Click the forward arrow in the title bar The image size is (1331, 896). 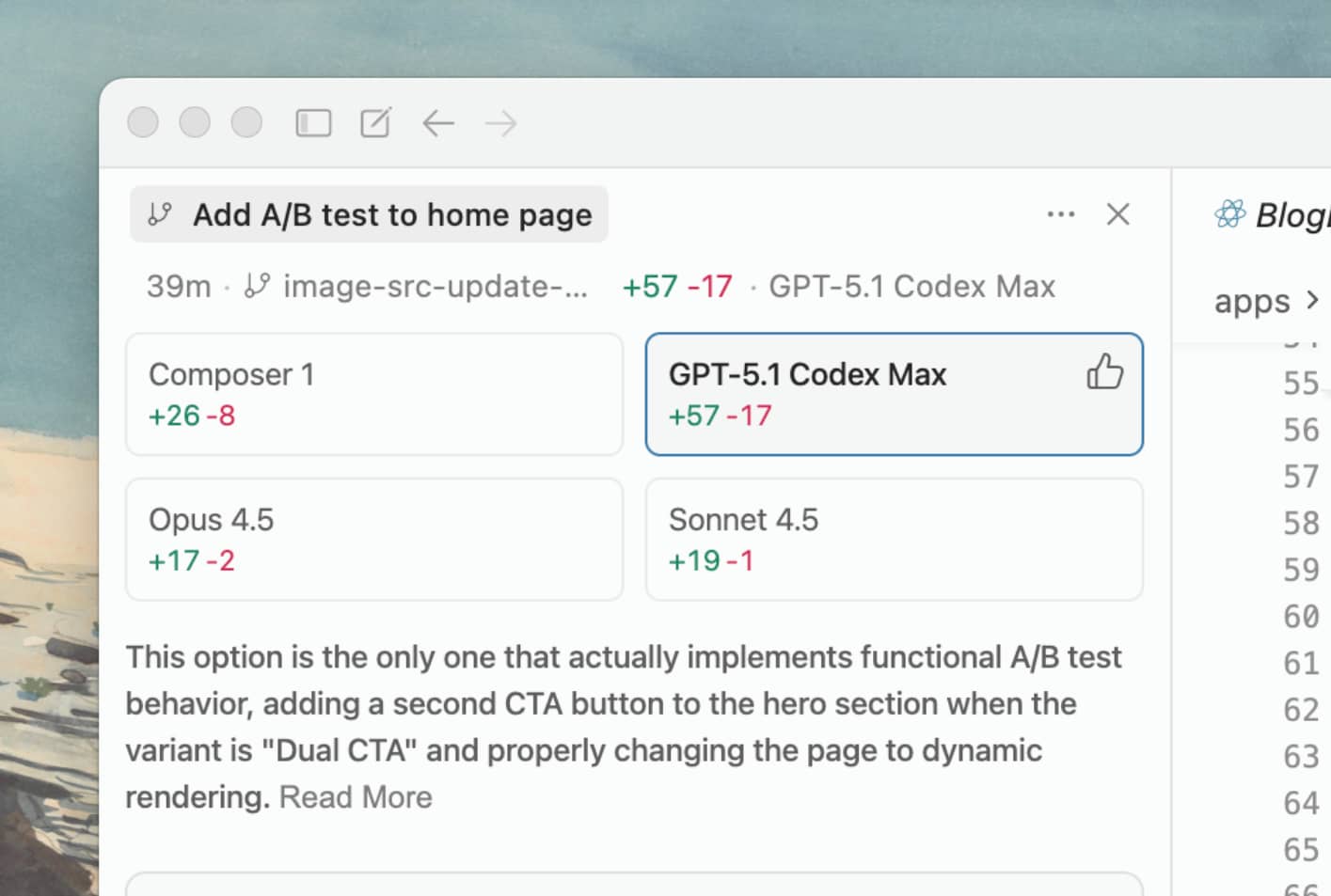499,123
